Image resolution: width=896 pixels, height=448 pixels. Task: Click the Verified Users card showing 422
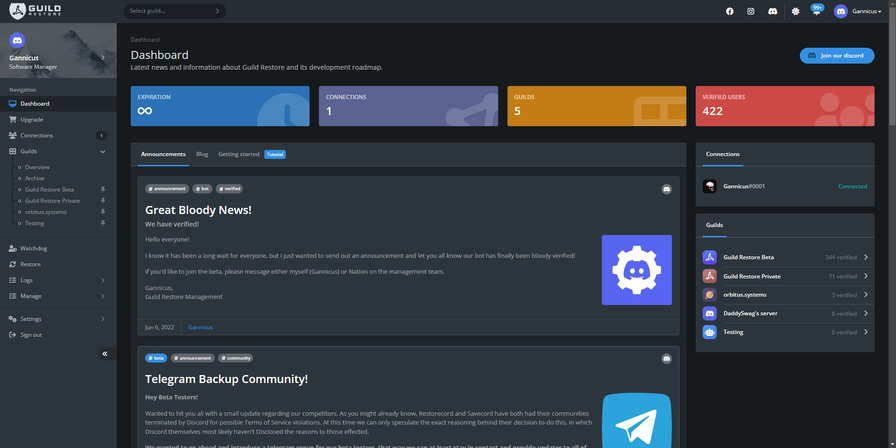785,106
